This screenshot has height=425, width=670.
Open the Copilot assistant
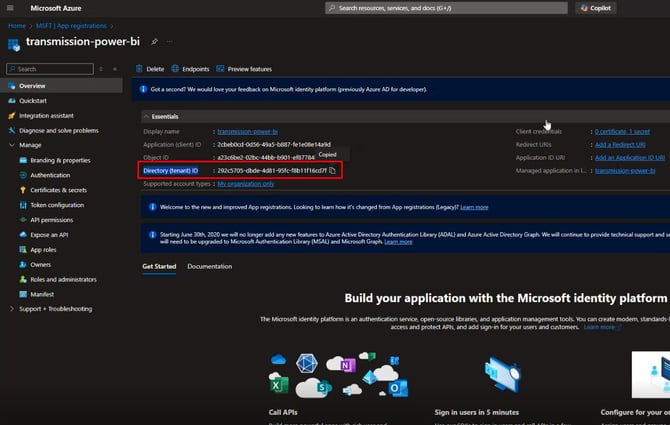click(596, 8)
